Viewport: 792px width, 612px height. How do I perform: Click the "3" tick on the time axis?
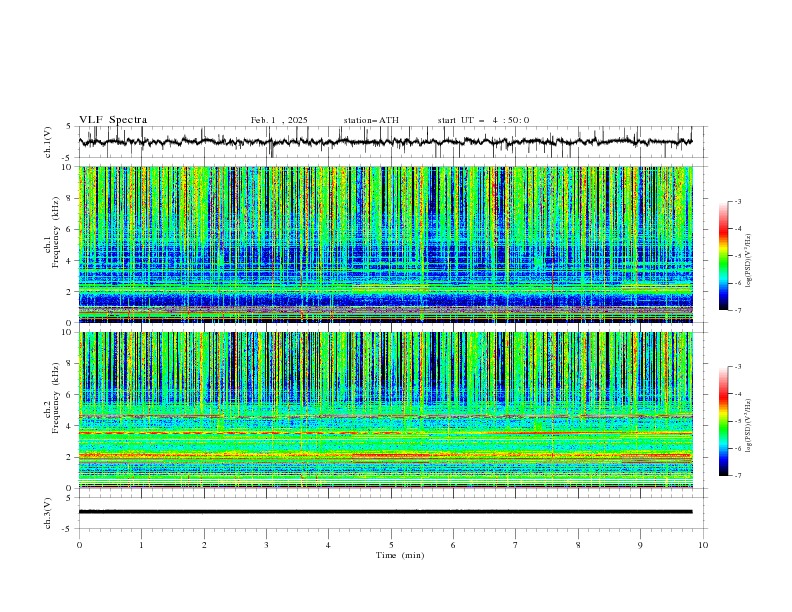[x=266, y=545]
